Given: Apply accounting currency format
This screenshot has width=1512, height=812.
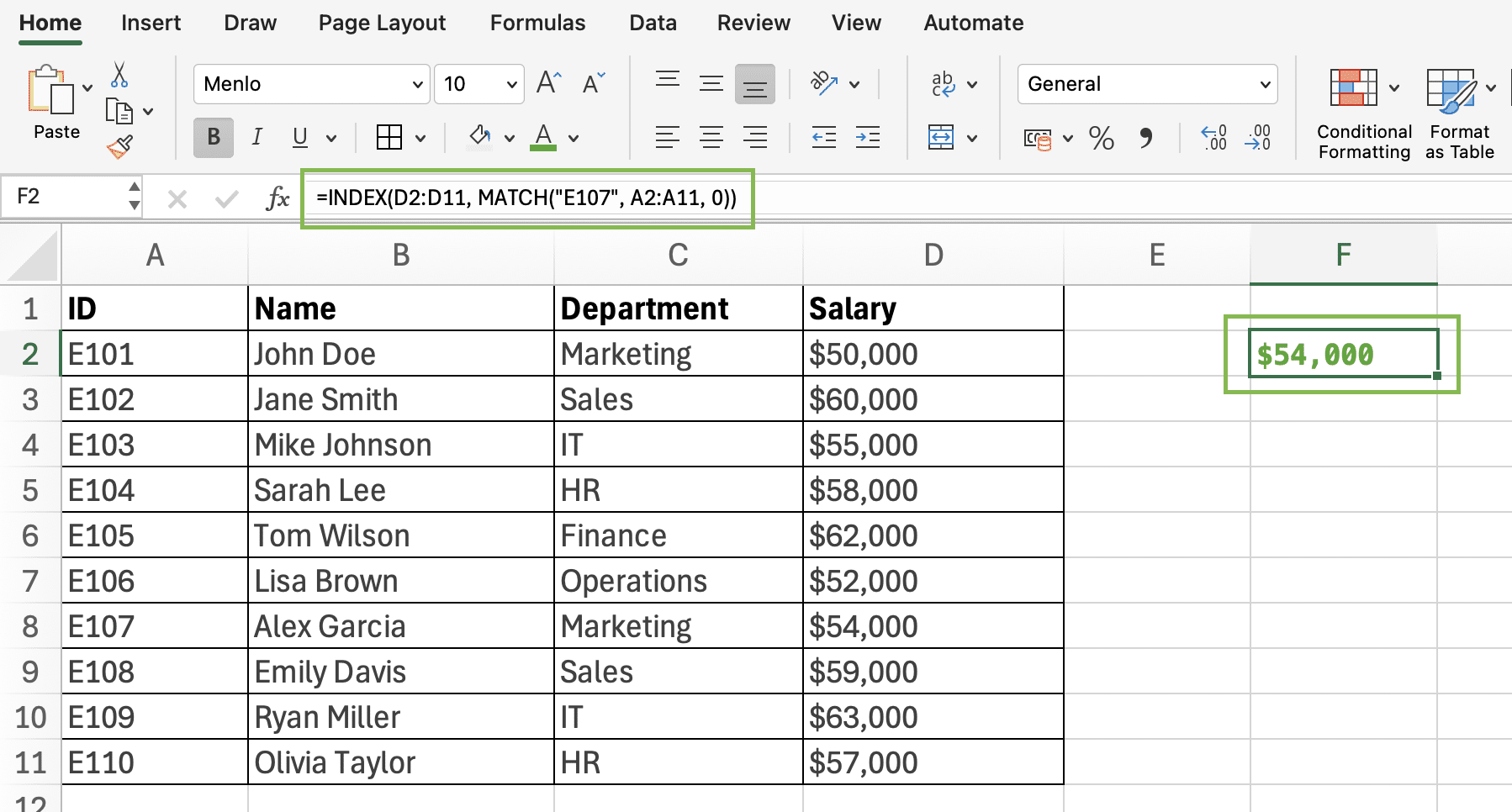Looking at the screenshot, I should click(x=1038, y=139).
